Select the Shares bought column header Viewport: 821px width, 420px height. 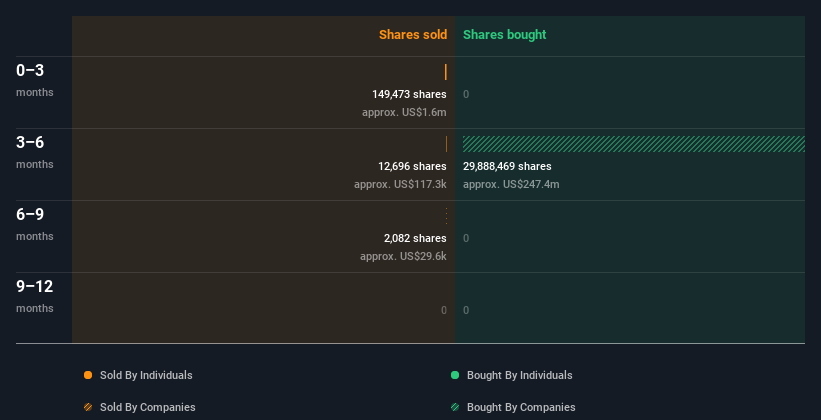504,35
